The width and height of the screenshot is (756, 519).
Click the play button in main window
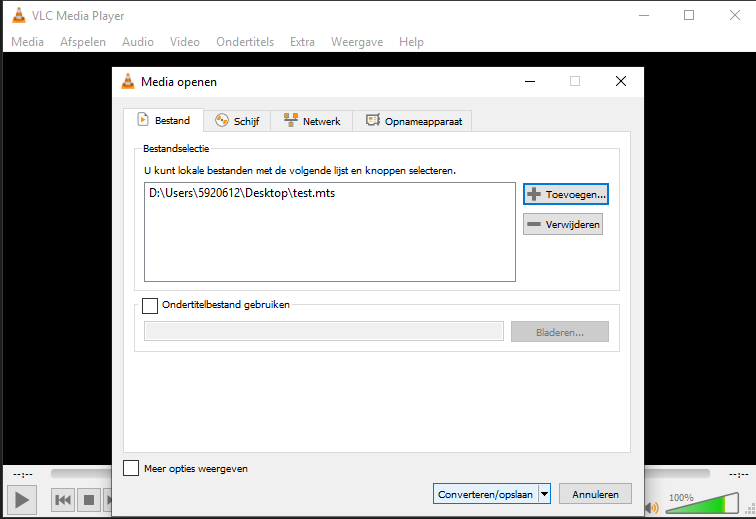point(22,500)
